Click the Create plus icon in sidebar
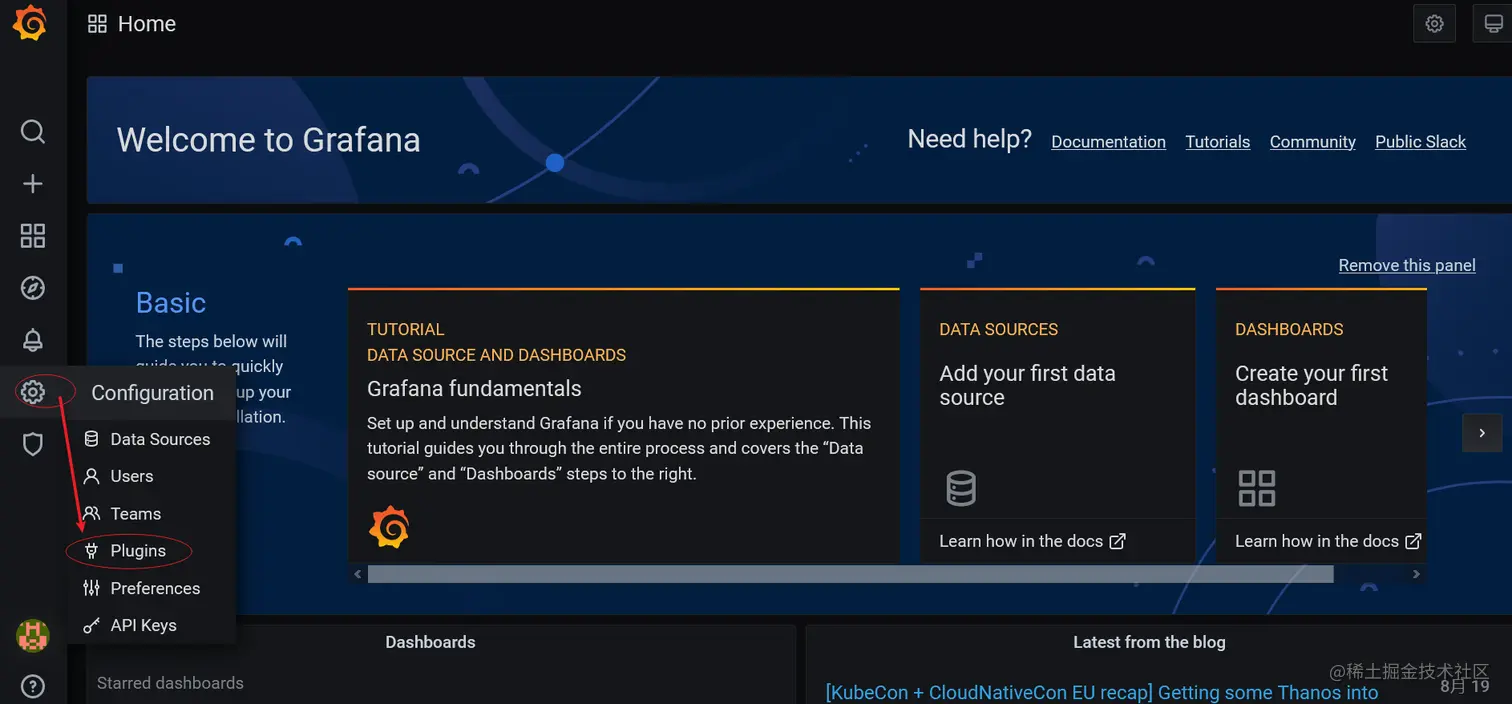This screenshot has height=704, width=1512. point(32,183)
